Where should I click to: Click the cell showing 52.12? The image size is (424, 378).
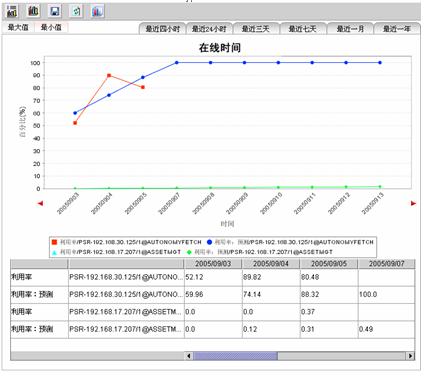click(213, 277)
